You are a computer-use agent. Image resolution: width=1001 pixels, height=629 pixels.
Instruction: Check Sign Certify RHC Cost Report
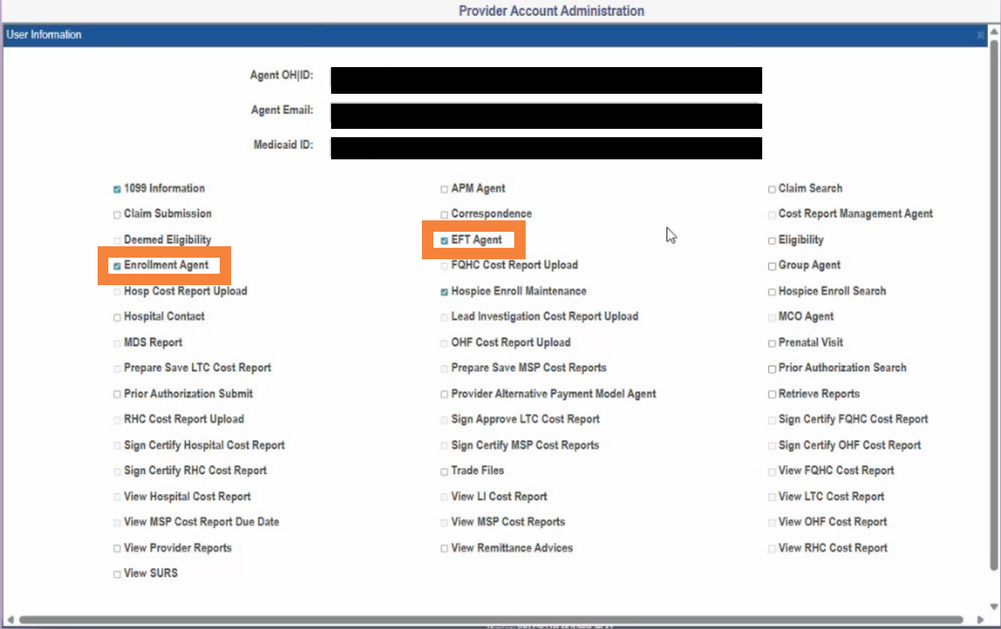pyautogui.click(x=117, y=471)
